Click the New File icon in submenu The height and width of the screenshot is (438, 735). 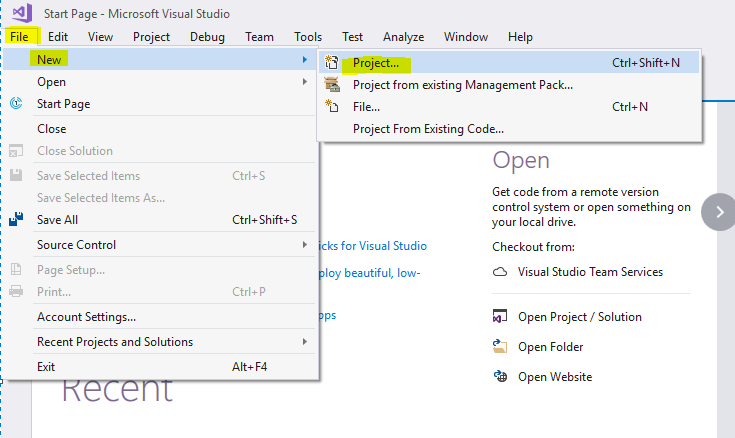332,106
